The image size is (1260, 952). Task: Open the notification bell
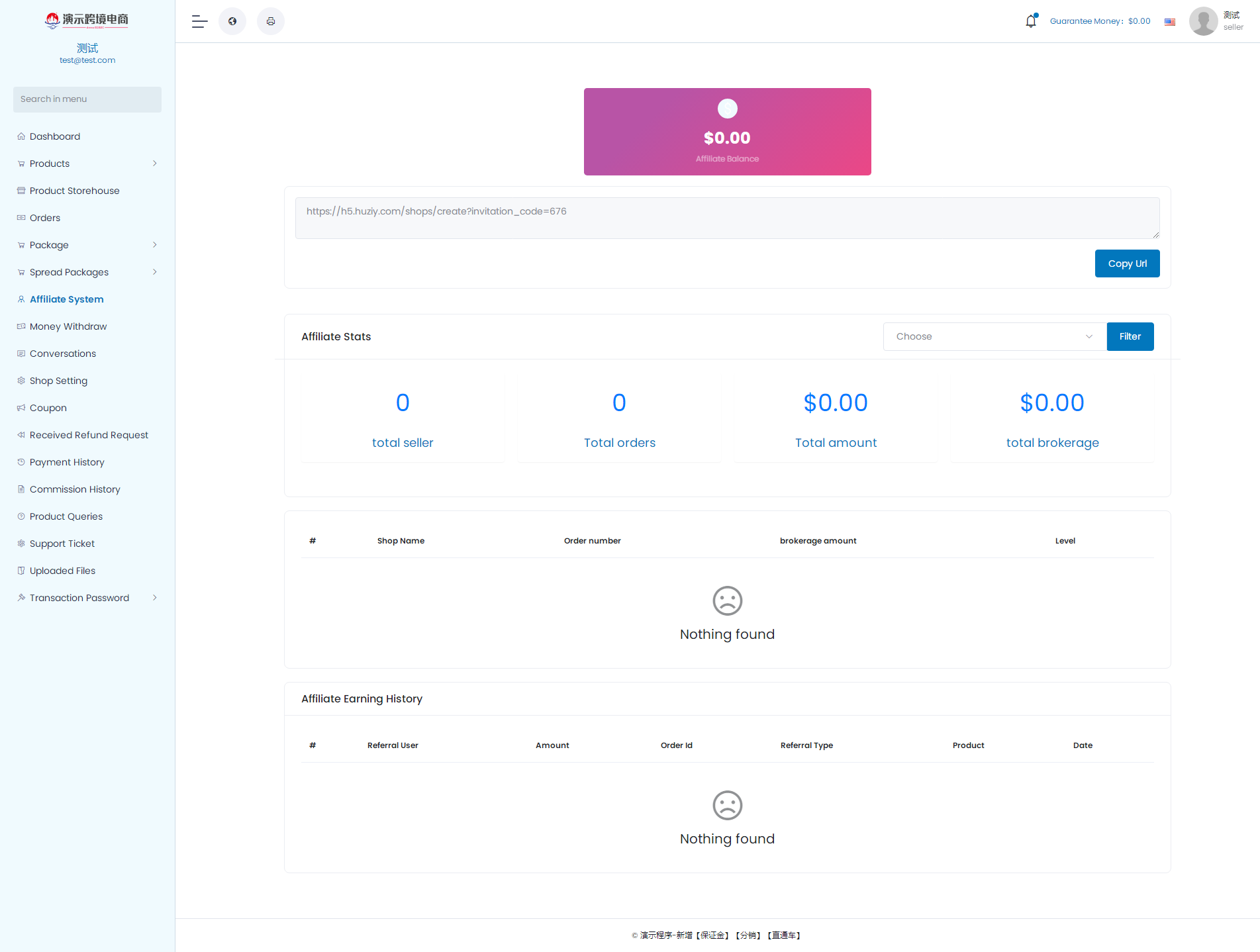point(1031,21)
